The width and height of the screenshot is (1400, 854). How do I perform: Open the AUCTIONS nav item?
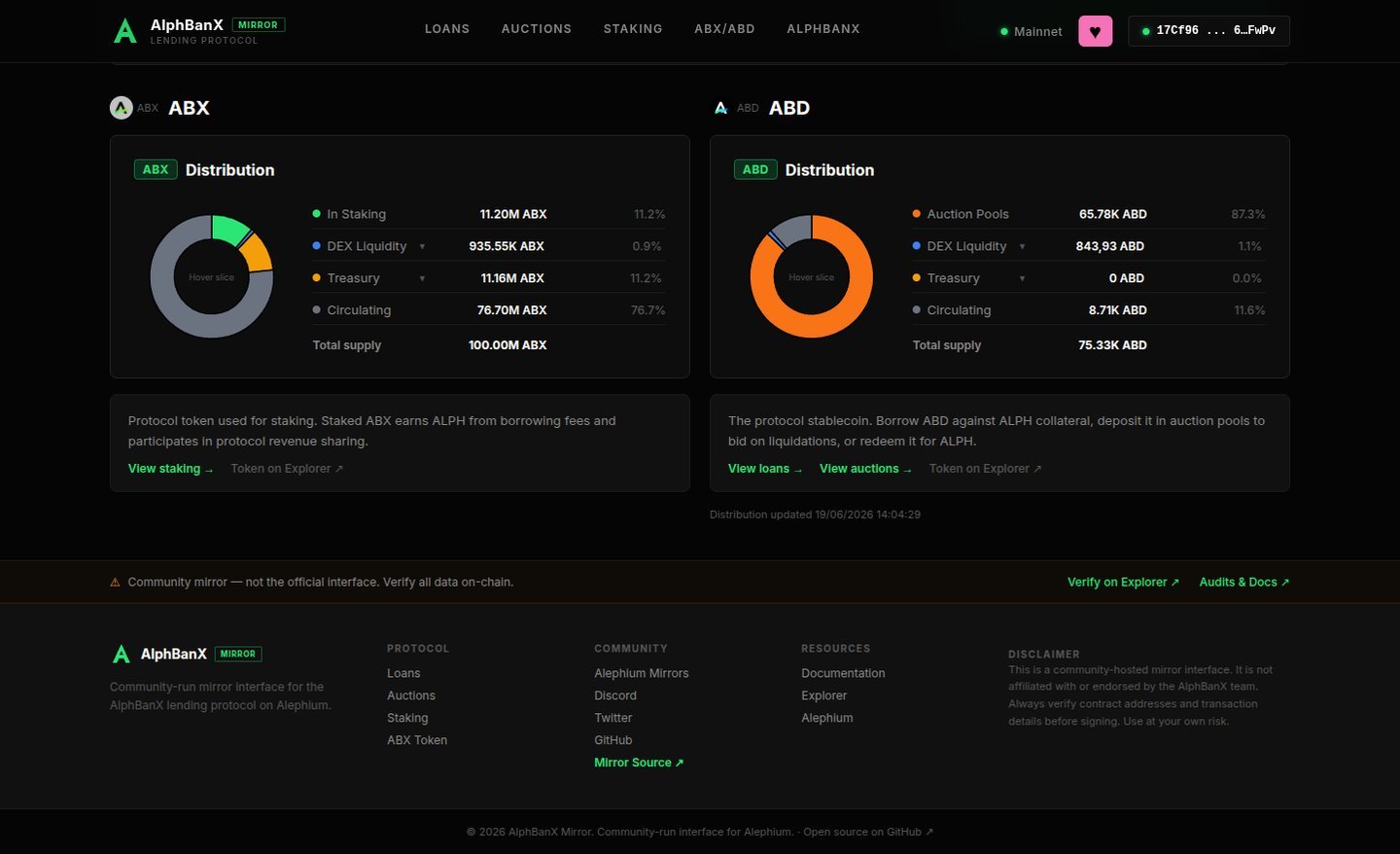pos(537,29)
